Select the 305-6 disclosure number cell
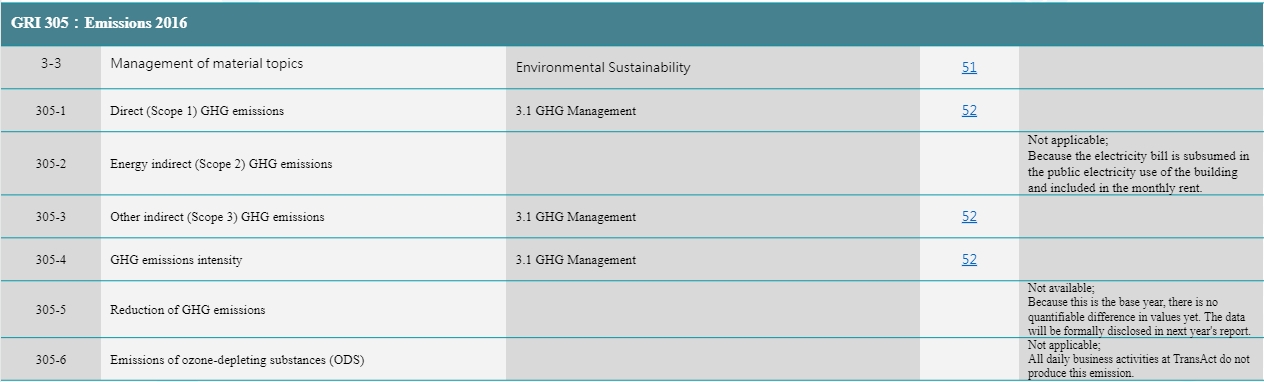The image size is (1264, 382). [x=51, y=360]
